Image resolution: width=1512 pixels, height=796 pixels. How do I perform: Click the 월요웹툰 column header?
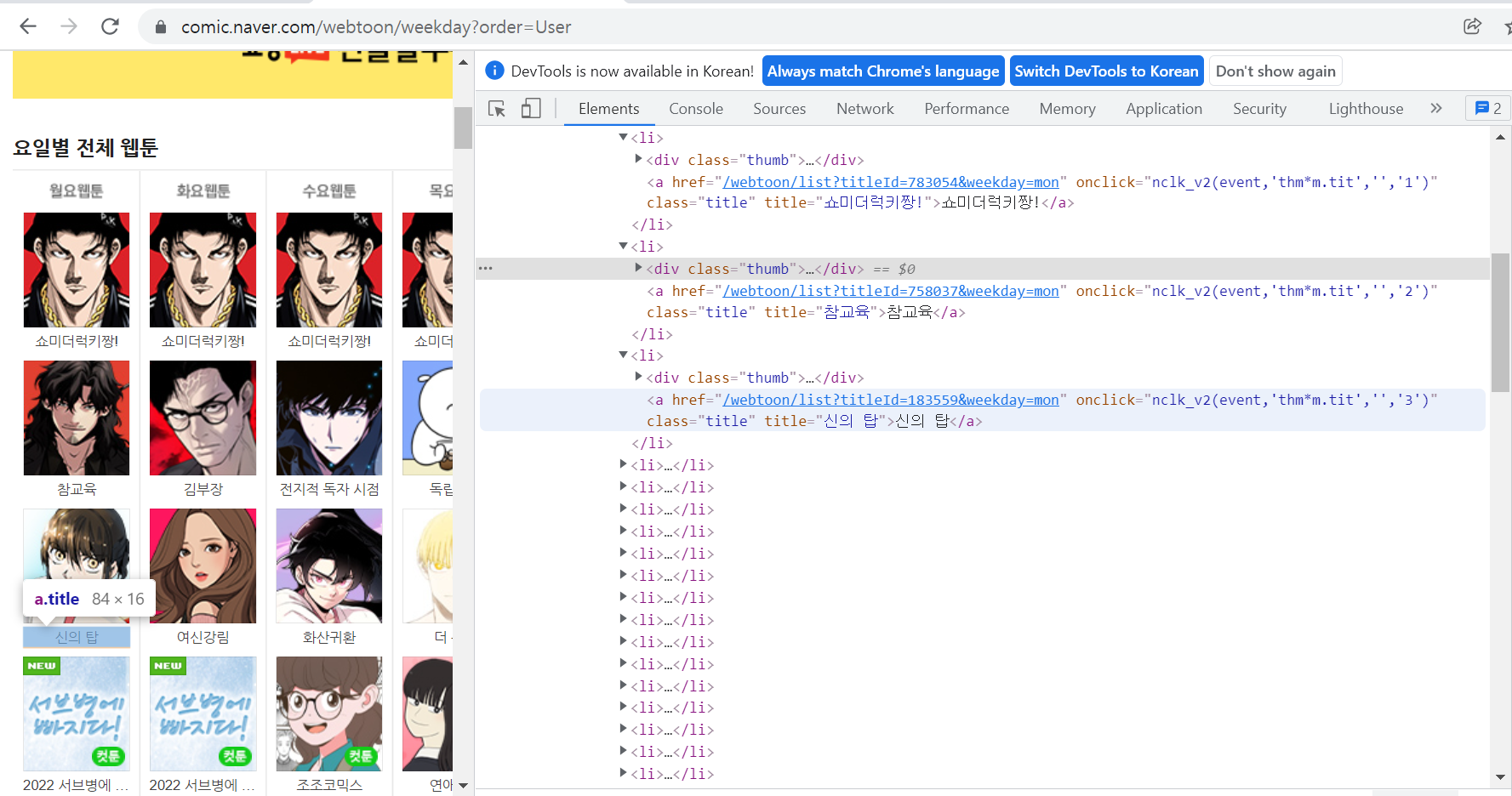77,191
